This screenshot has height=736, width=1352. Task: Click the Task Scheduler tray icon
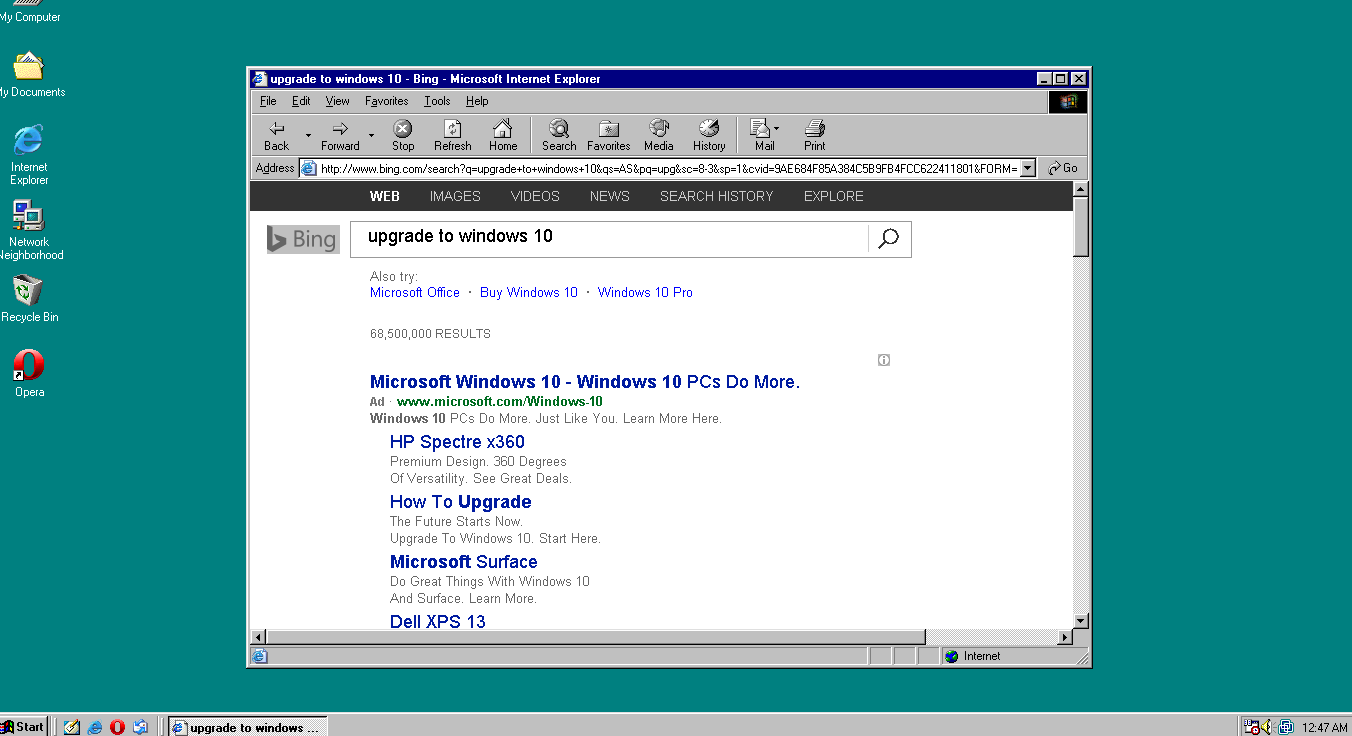click(1250, 727)
